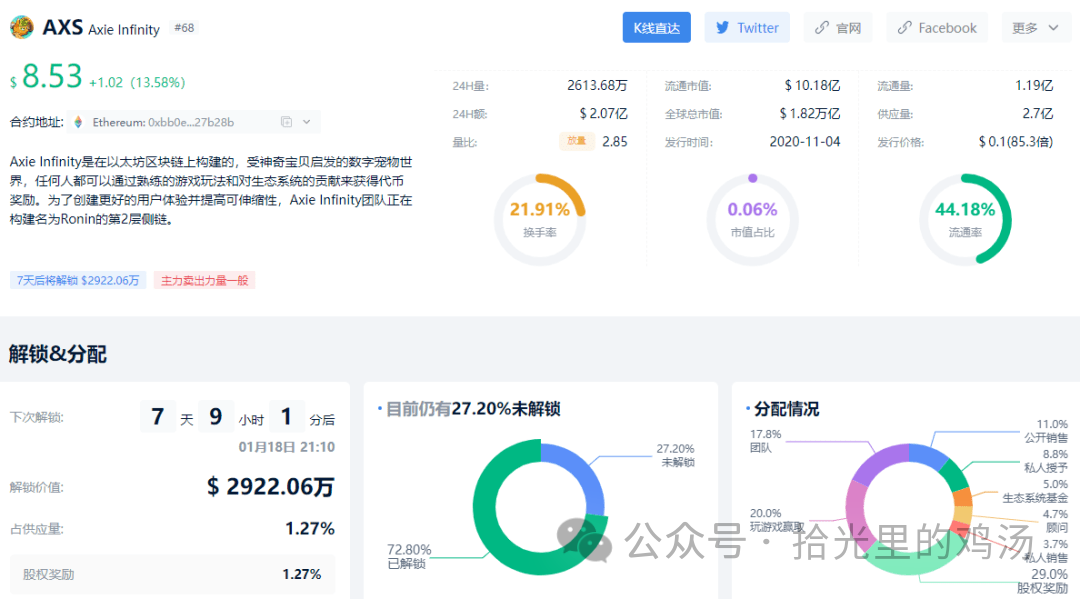Click the 7天后将解锁 $2922.06万 tag
Screen dimensions: 1080x599
point(78,280)
